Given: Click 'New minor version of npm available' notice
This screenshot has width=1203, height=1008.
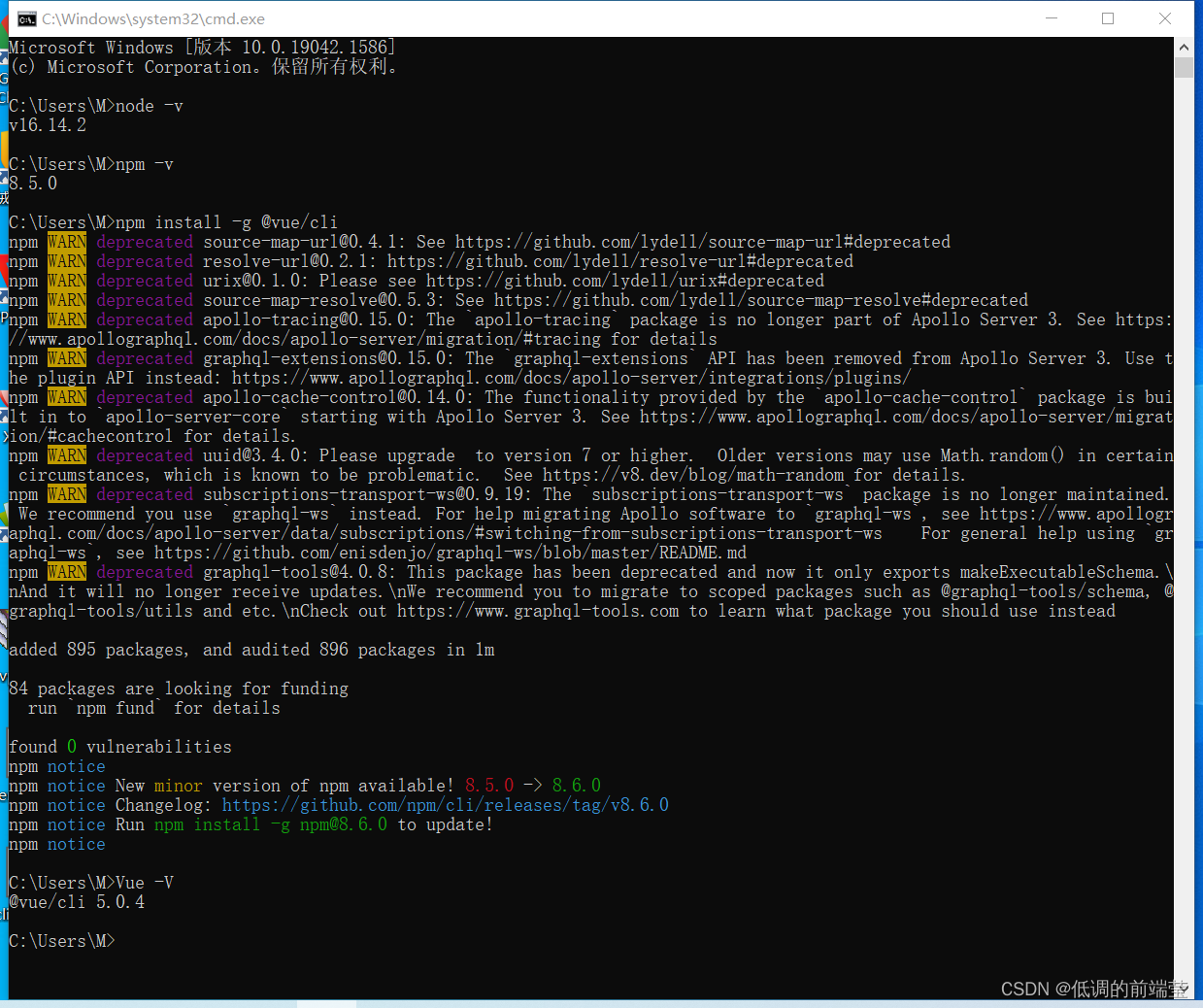Looking at the screenshot, I should [305, 786].
